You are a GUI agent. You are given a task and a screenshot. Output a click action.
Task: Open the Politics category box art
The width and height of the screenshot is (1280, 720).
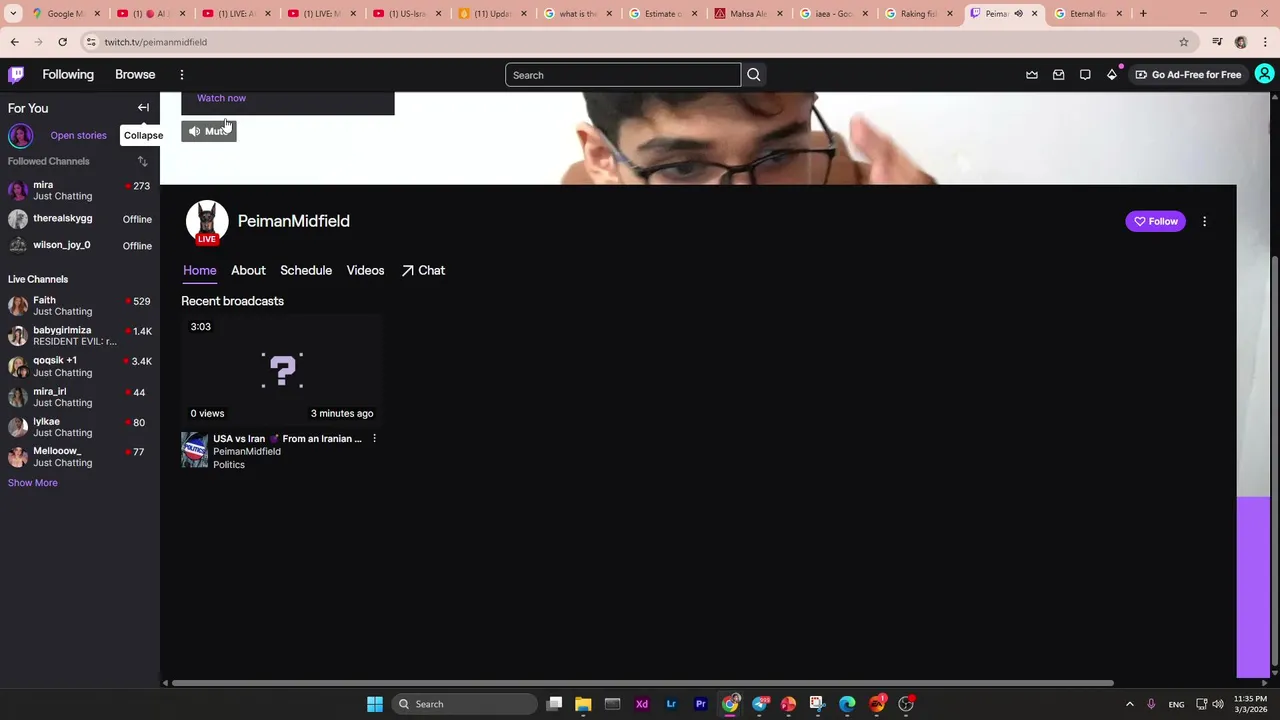point(195,451)
